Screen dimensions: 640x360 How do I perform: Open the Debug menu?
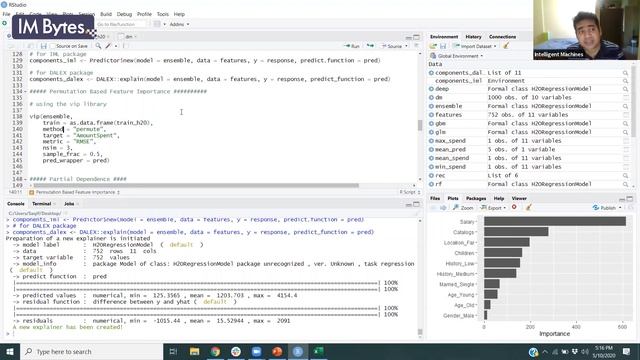coord(124,14)
